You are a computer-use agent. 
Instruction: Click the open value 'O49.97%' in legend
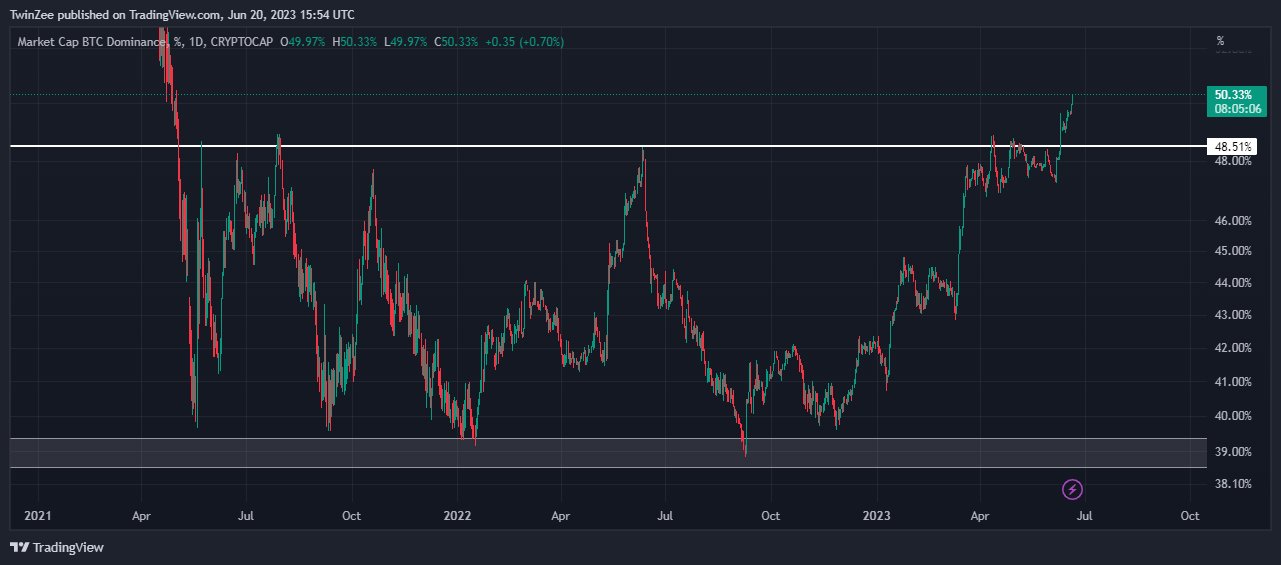click(302, 42)
